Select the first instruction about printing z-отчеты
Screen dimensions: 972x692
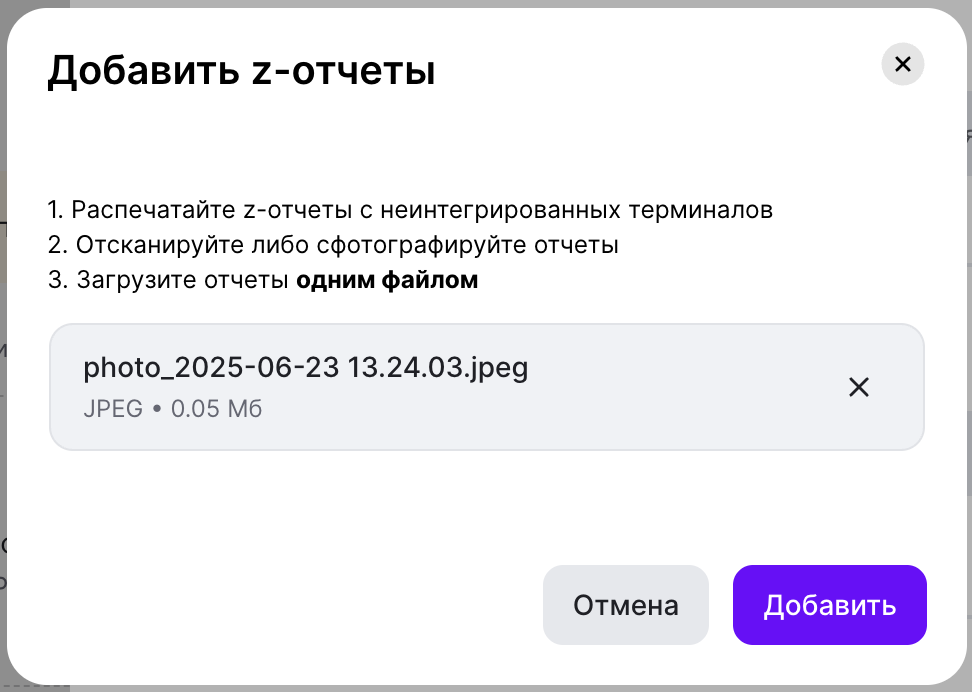point(410,211)
